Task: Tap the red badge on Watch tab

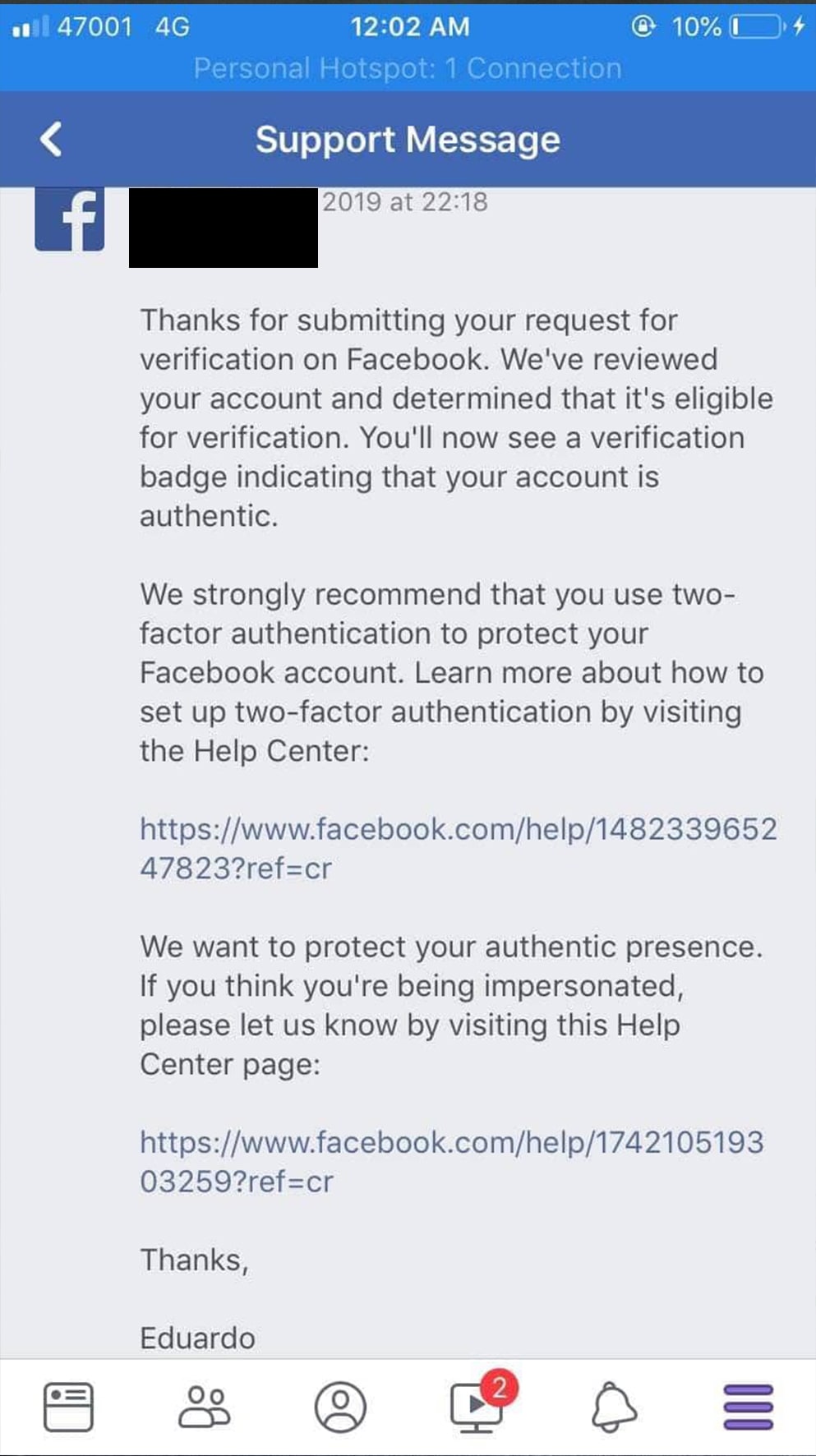Action: [x=499, y=1387]
